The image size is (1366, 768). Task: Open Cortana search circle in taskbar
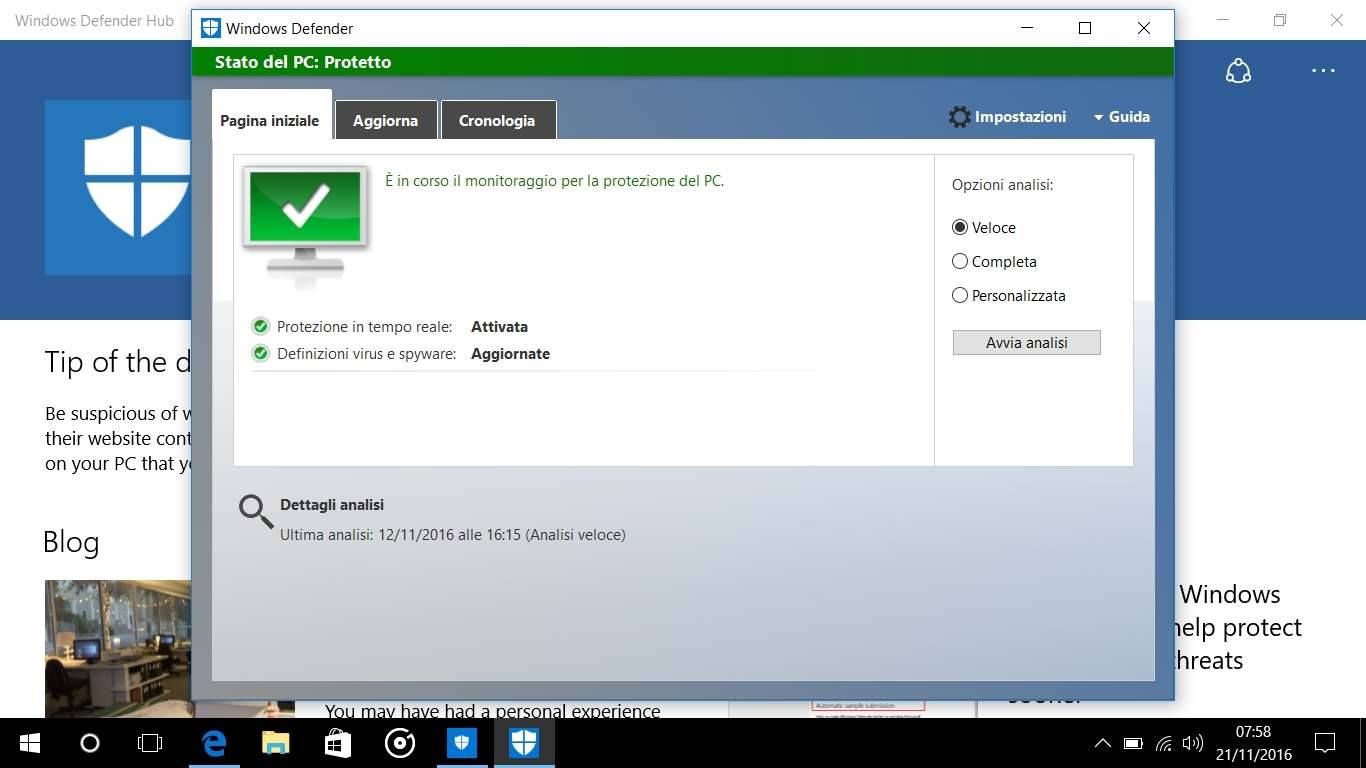coord(90,743)
